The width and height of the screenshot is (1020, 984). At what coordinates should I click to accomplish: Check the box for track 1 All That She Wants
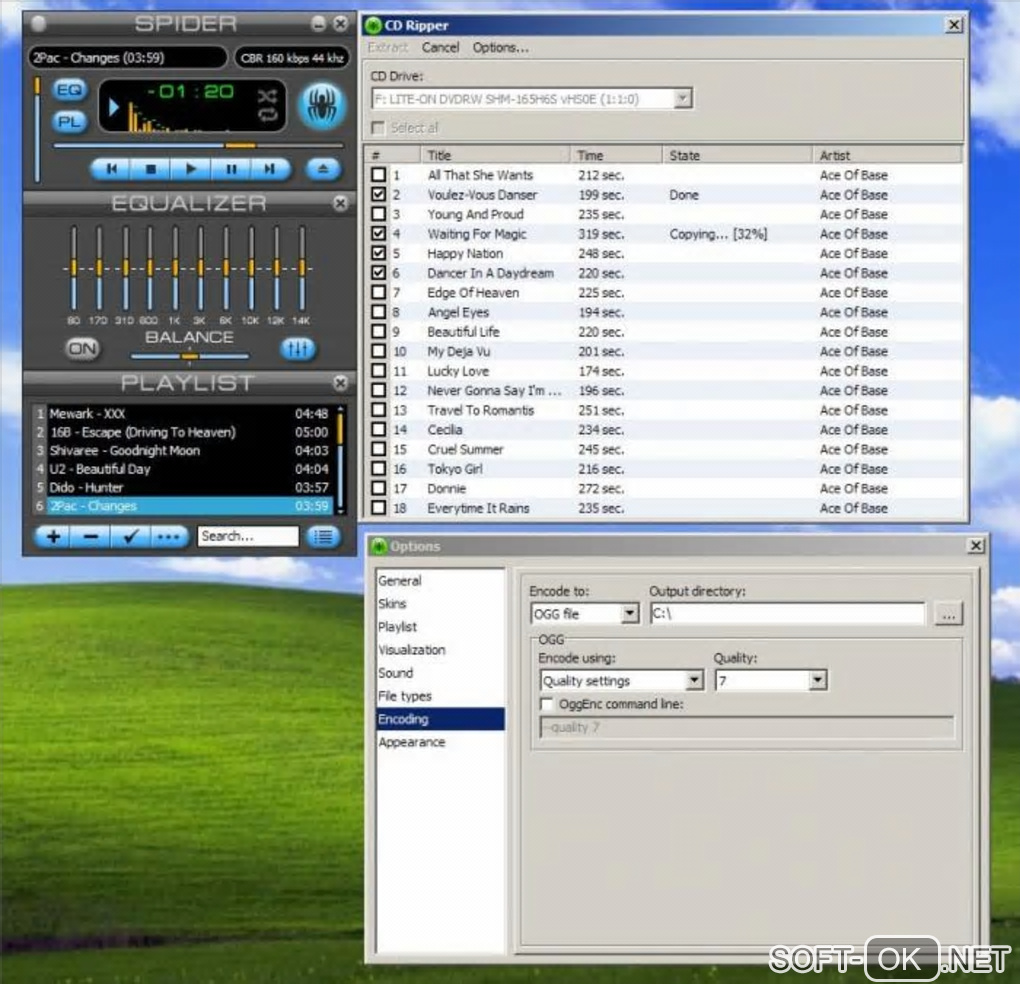coord(378,175)
